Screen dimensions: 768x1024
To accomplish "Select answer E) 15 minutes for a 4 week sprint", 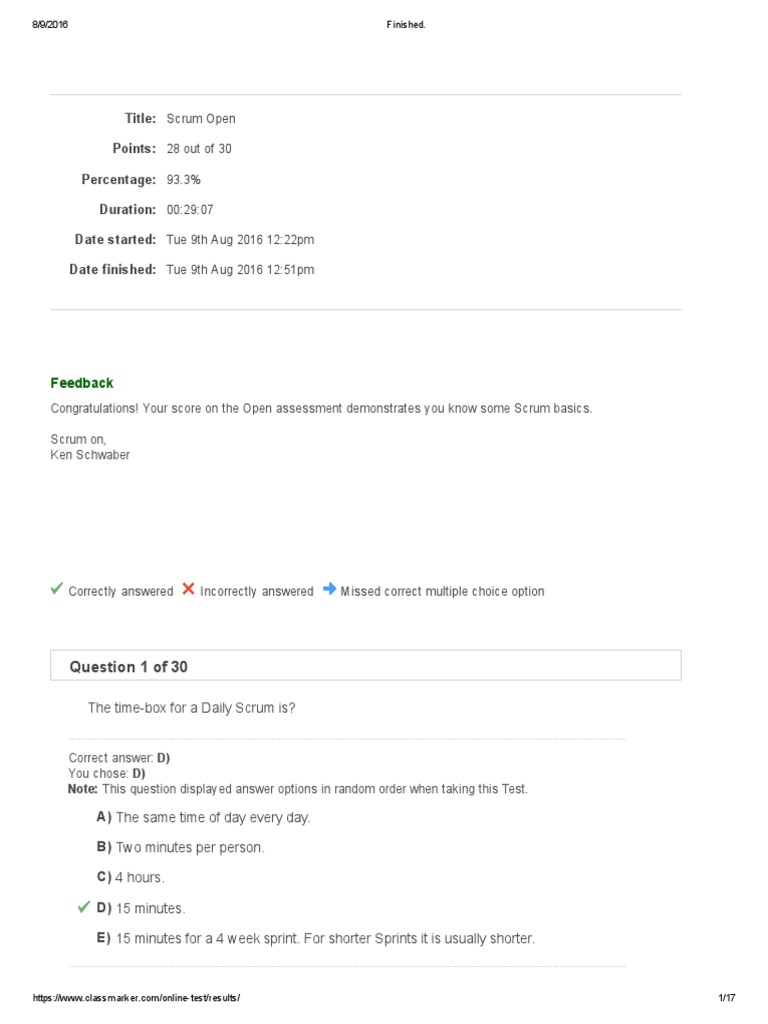I will pyautogui.click(x=316, y=938).
